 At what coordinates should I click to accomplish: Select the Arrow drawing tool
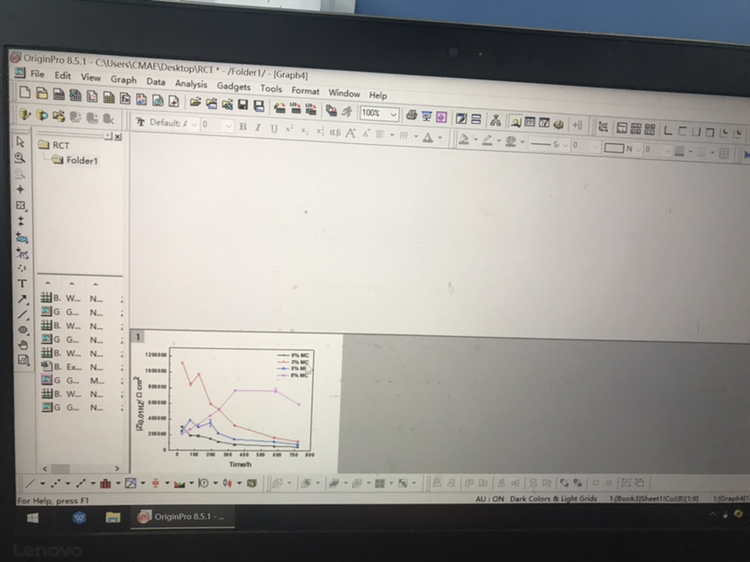22,299
